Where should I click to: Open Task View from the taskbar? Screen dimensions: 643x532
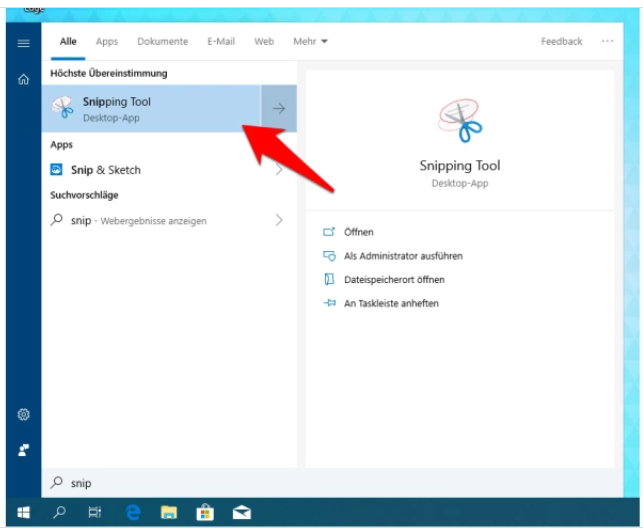coord(95,512)
